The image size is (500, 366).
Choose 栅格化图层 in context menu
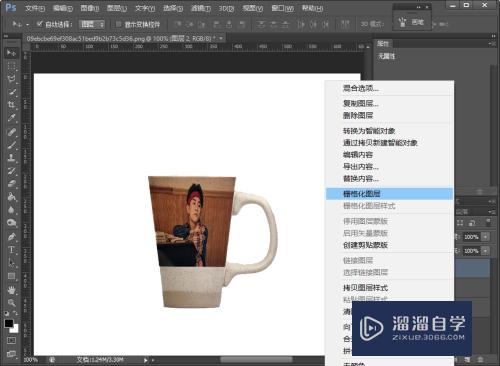click(x=389, y=194)
